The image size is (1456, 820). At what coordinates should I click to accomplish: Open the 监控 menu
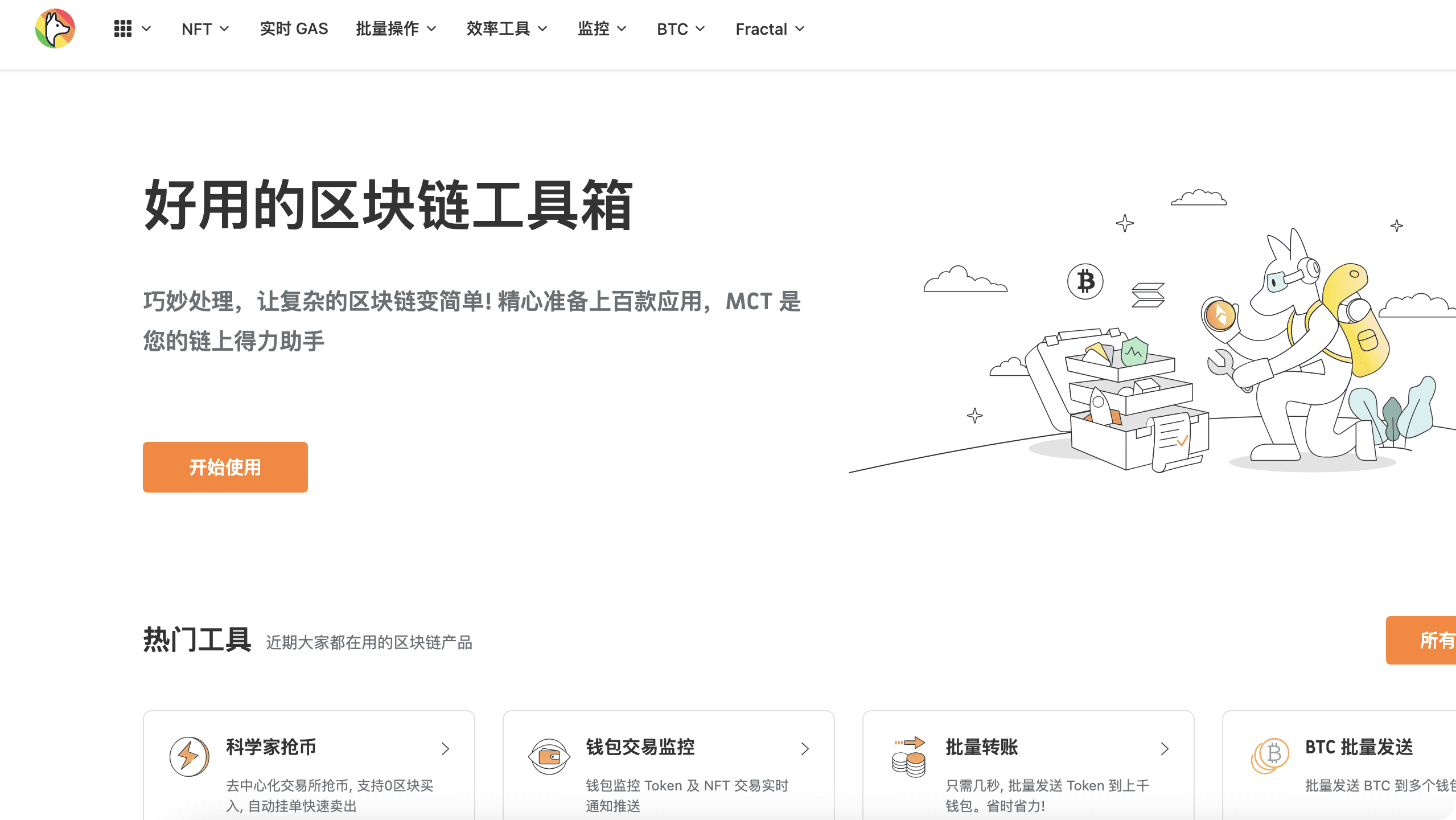[594, 29]
